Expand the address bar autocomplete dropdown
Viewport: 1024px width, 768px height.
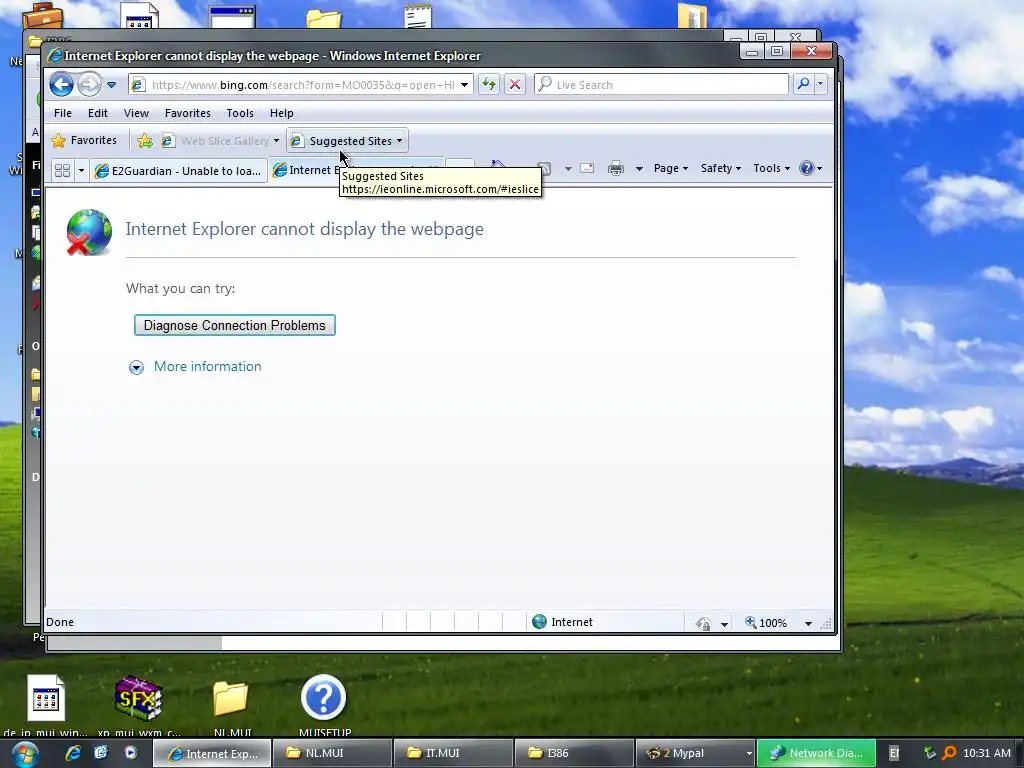click(x=464, y=85)
